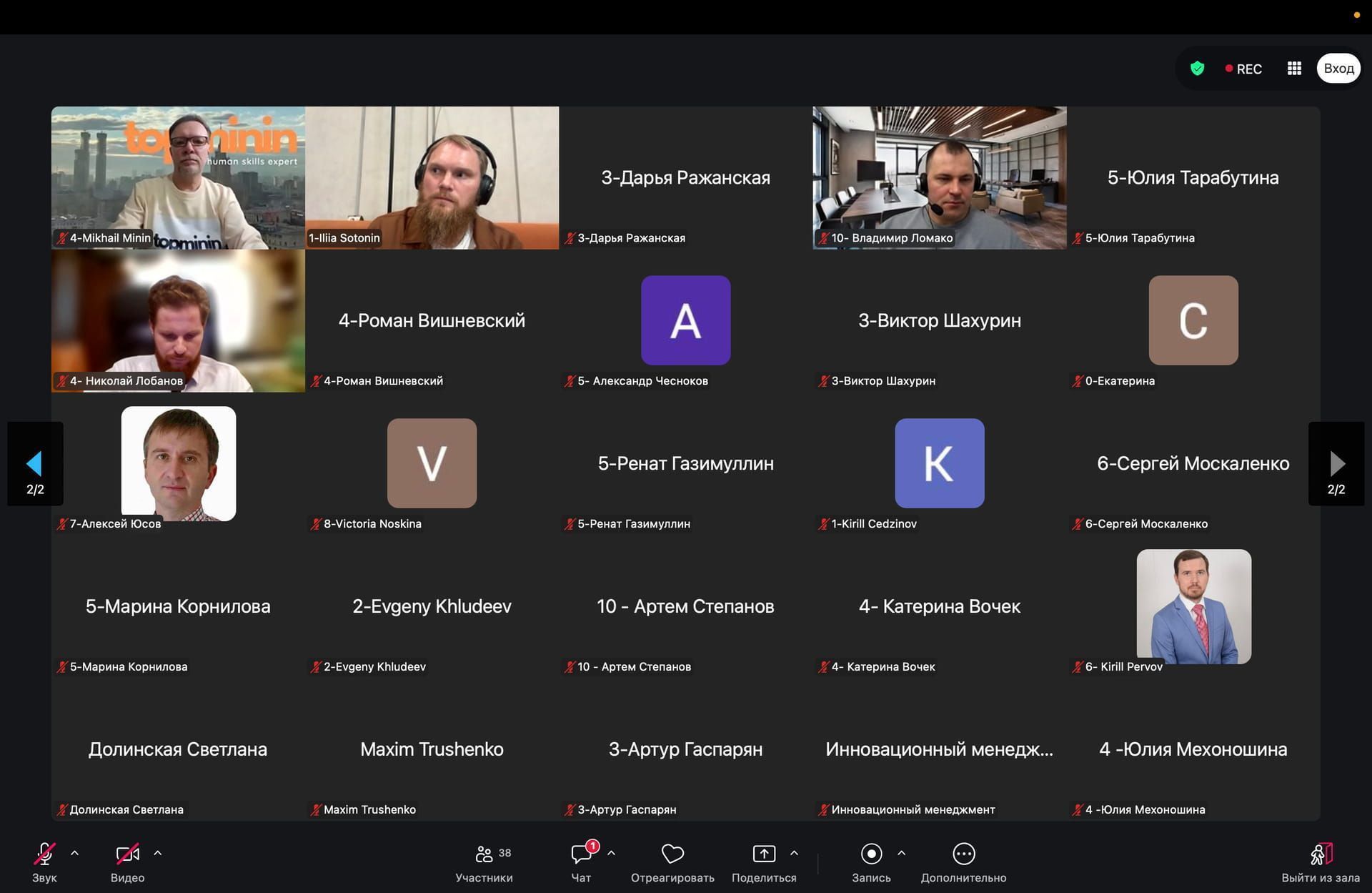Click the Отреагировать heart icon
1372x893 pixels.
click(672, 854)
